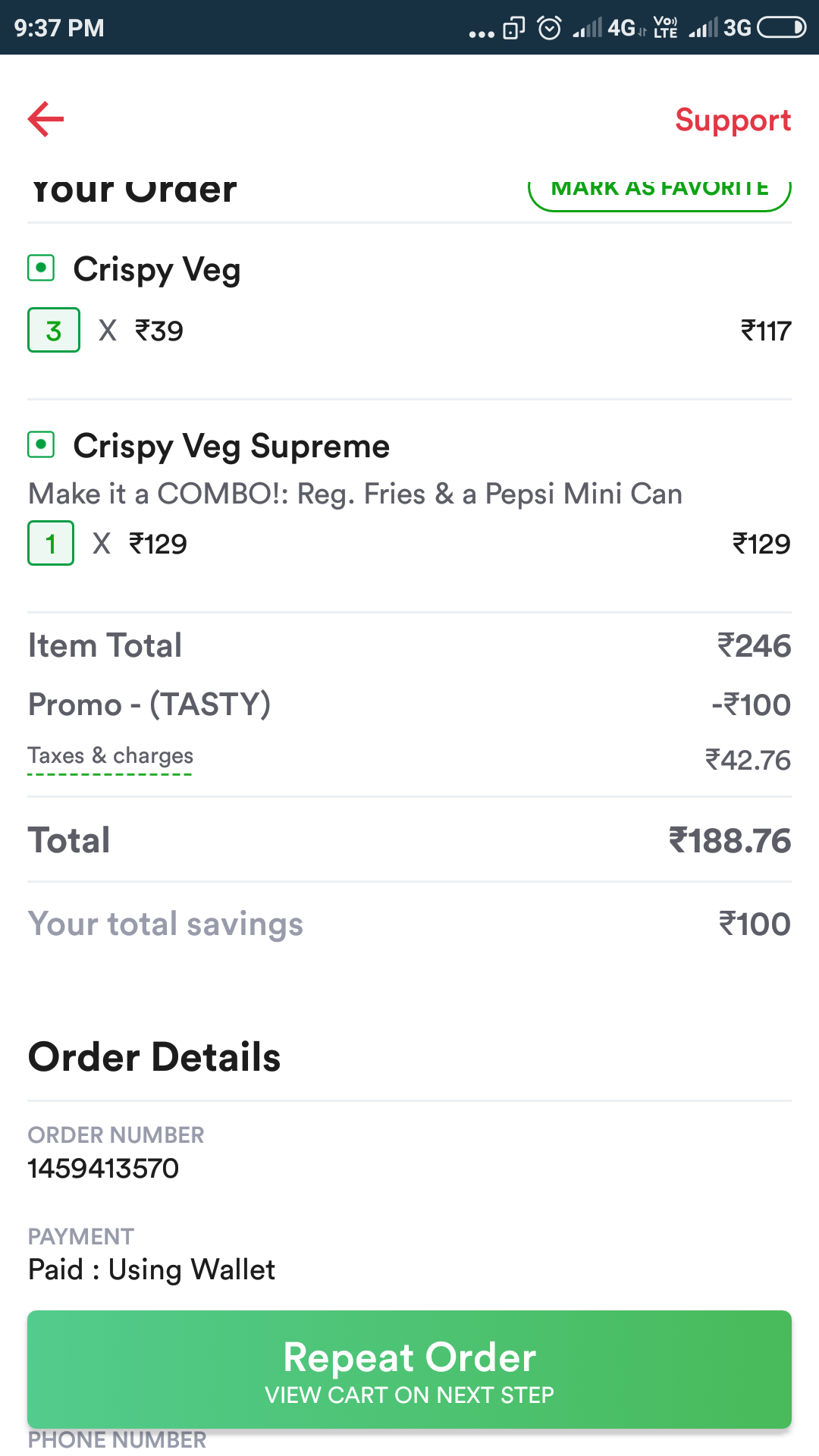Viewport: 819px width, 1456px height.
Task: Click Crispy Veg green veg indicator icon
Action: (x=41, y=268)
